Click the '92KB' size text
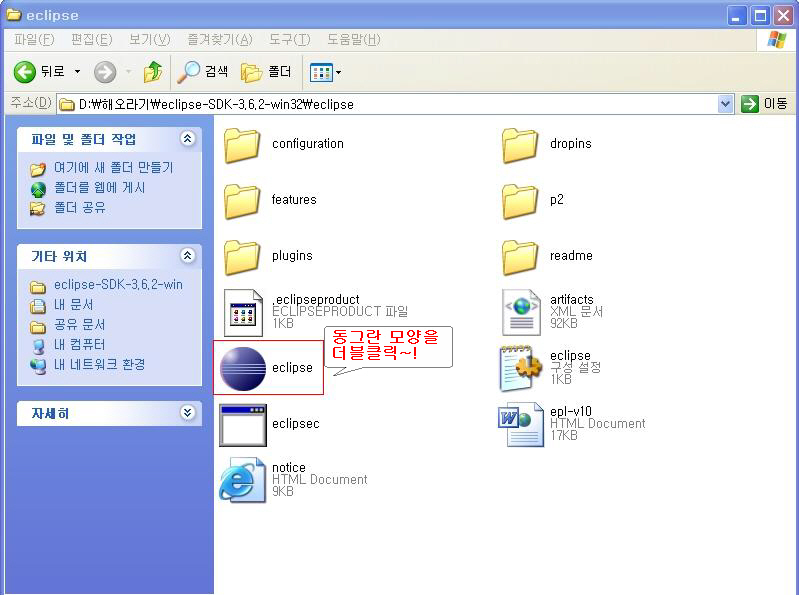The image size is (799, 595). pos(564,323)
